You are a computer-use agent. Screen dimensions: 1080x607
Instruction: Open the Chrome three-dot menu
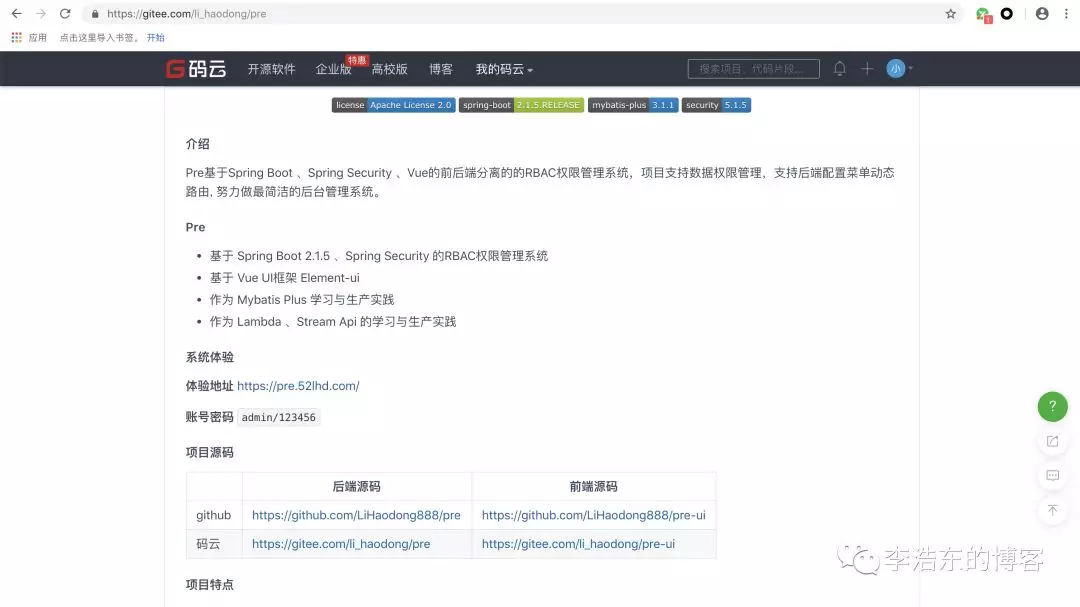coord(1066,14)
